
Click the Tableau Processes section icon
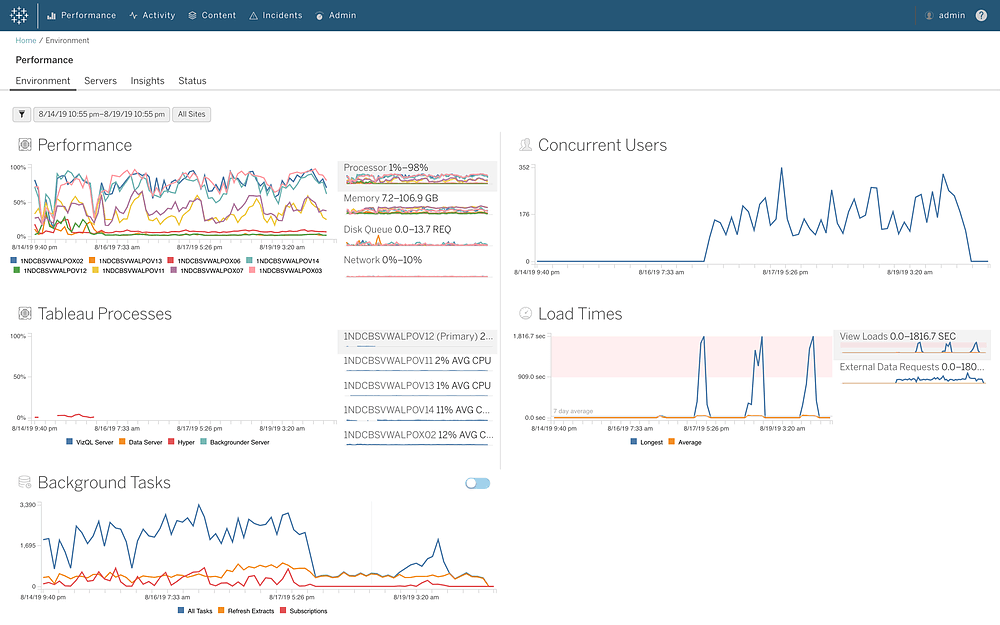pyautogui.click(x=25, y=313)
